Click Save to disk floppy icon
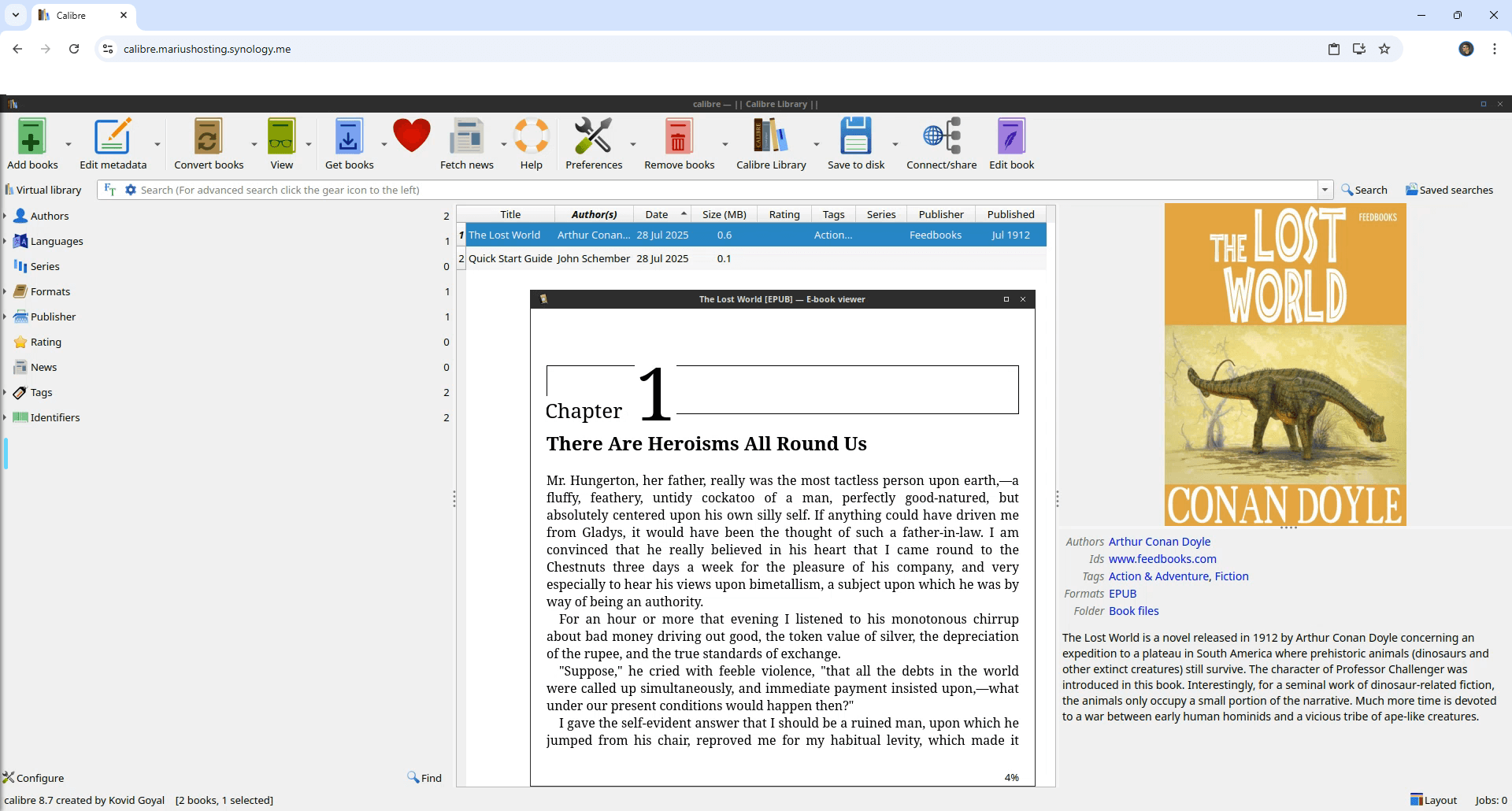The width and height of the screenshot is (1512, 811). 855,136
